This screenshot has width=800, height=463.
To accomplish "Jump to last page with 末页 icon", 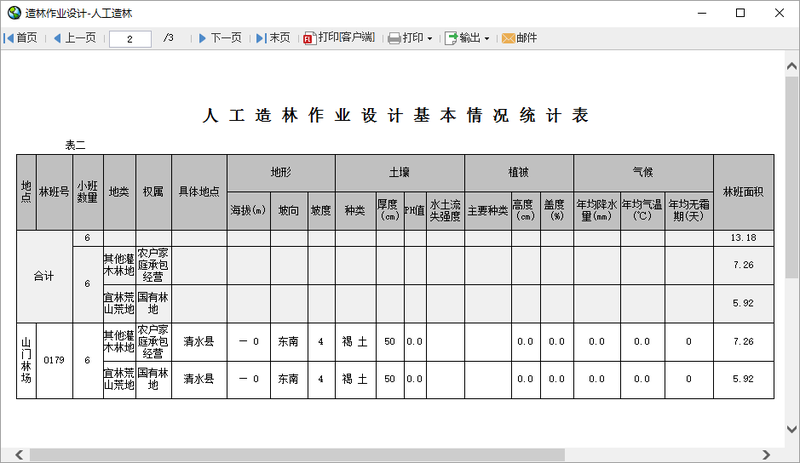I will (261, 38).
